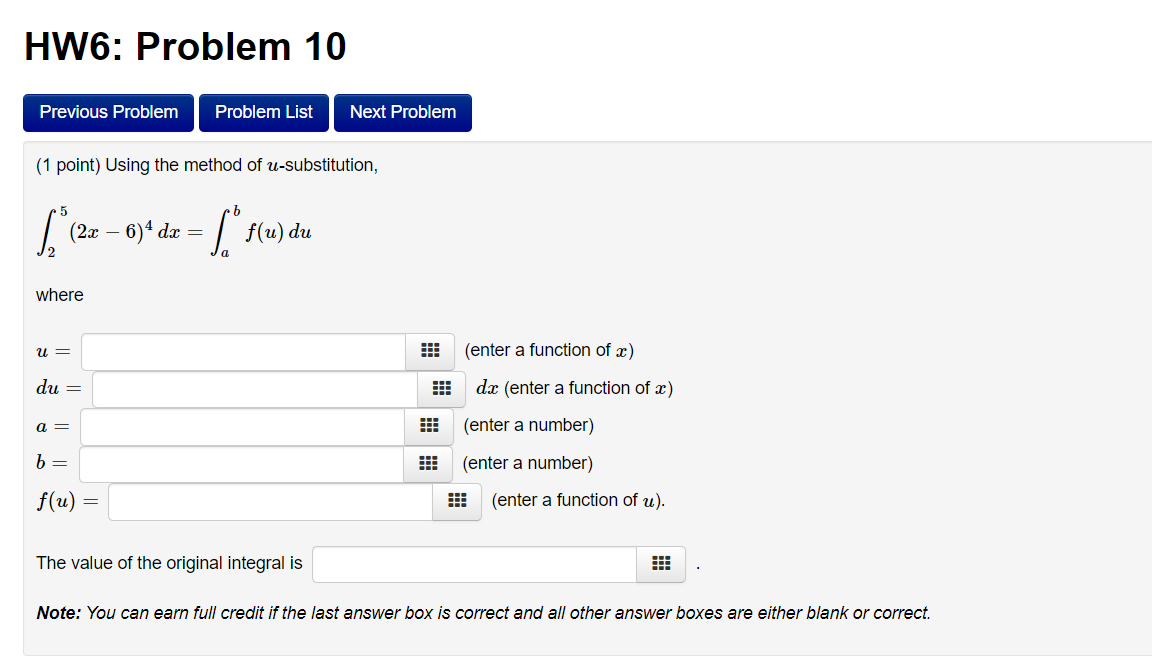Open the keypad next to the integral value box
The height and width of the screenshot is (656, 1152).
pos(661,564)
